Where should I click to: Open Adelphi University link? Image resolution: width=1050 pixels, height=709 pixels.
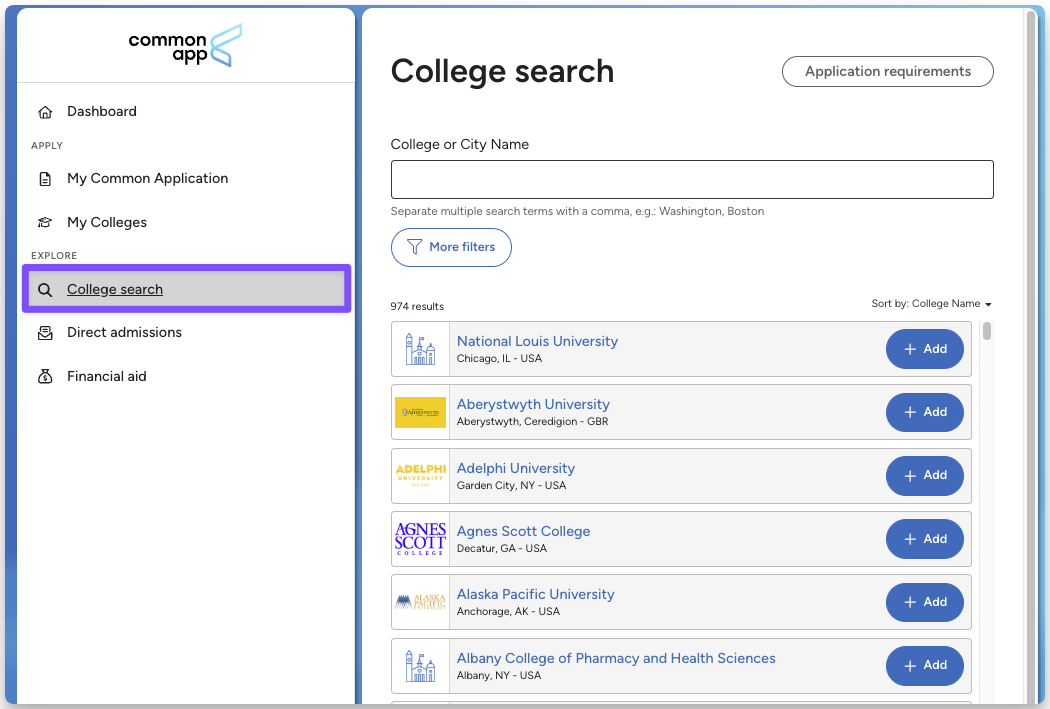click(x=516, y=468)
